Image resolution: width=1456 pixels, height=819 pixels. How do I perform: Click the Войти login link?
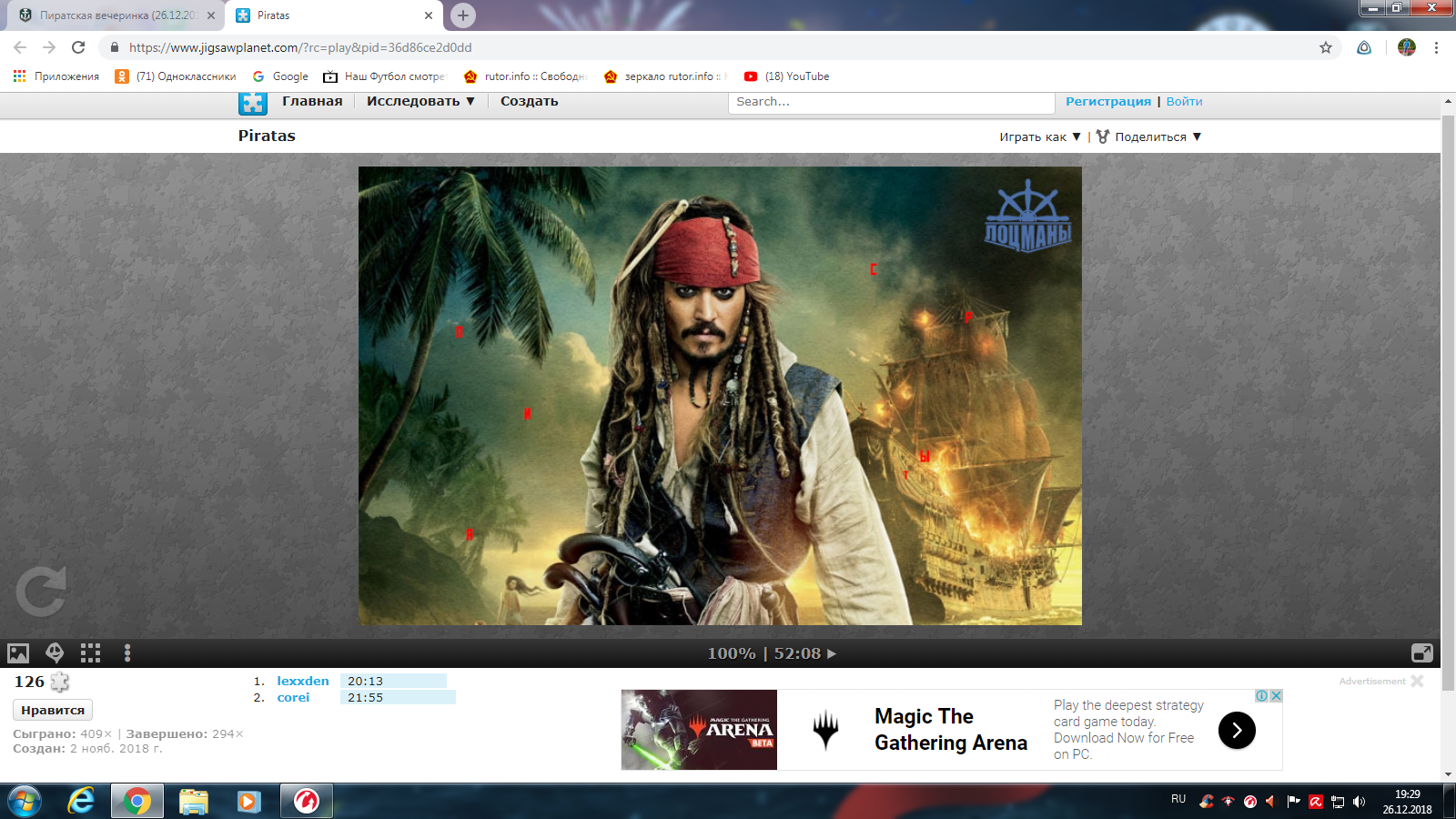[x=1184, y=101]
